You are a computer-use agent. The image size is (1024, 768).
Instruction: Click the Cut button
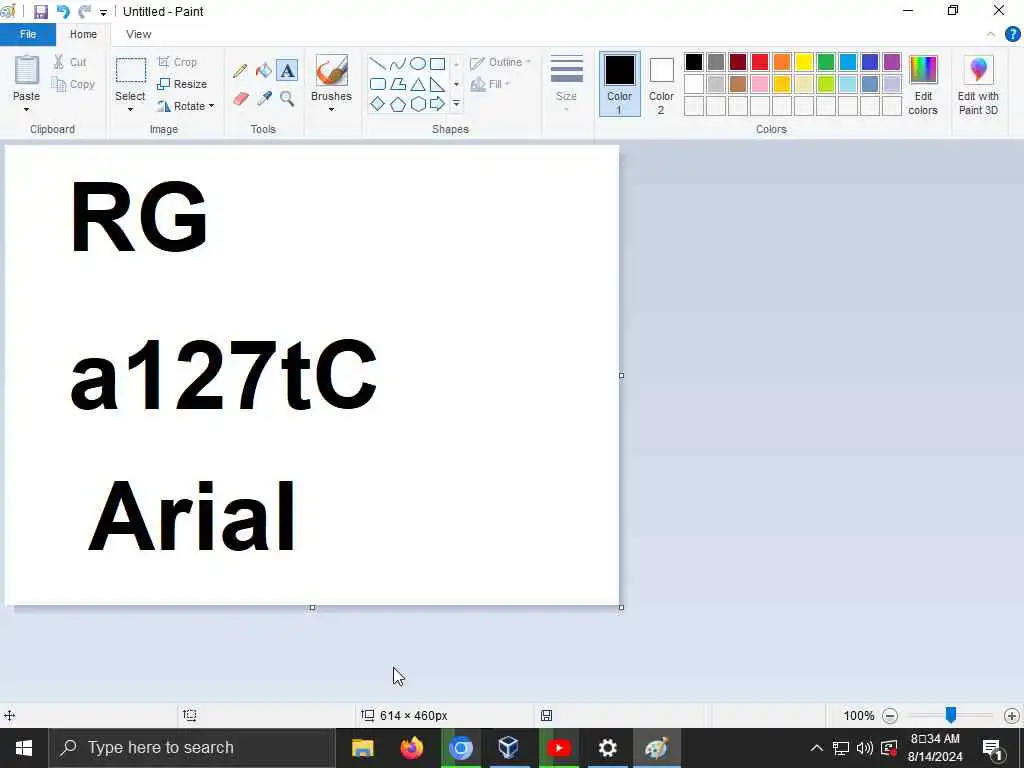(70, 62)
